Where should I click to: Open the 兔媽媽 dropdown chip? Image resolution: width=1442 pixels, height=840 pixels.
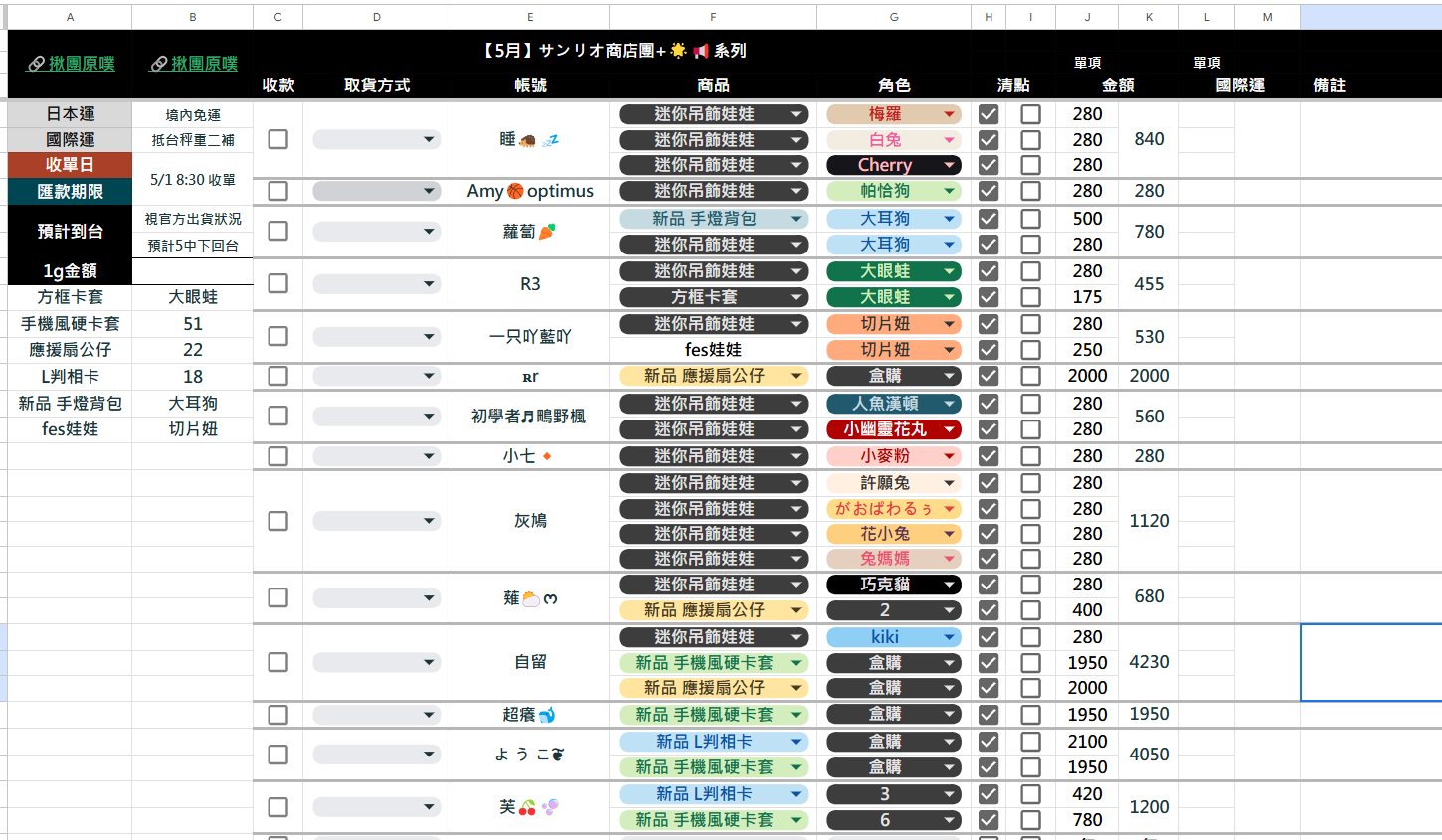[x=894, y=559]
